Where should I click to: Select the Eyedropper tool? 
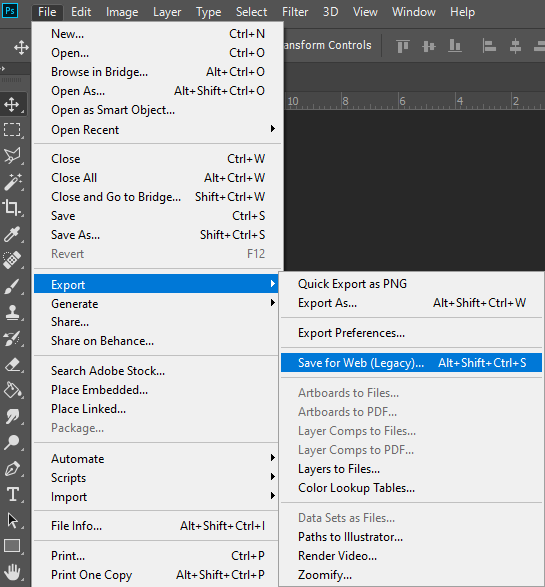12,234
